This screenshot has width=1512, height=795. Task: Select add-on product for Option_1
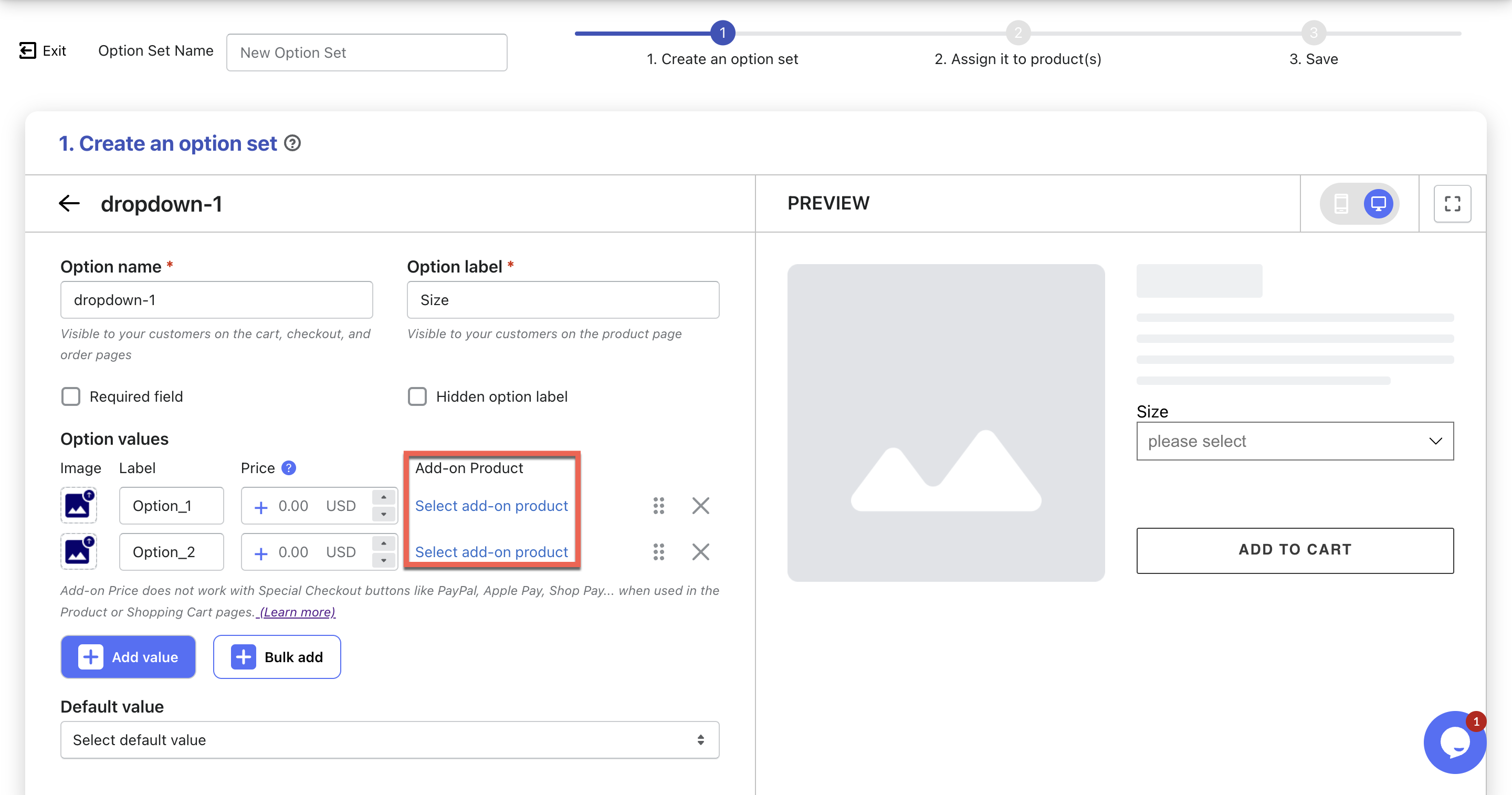[x=491, y=506]
